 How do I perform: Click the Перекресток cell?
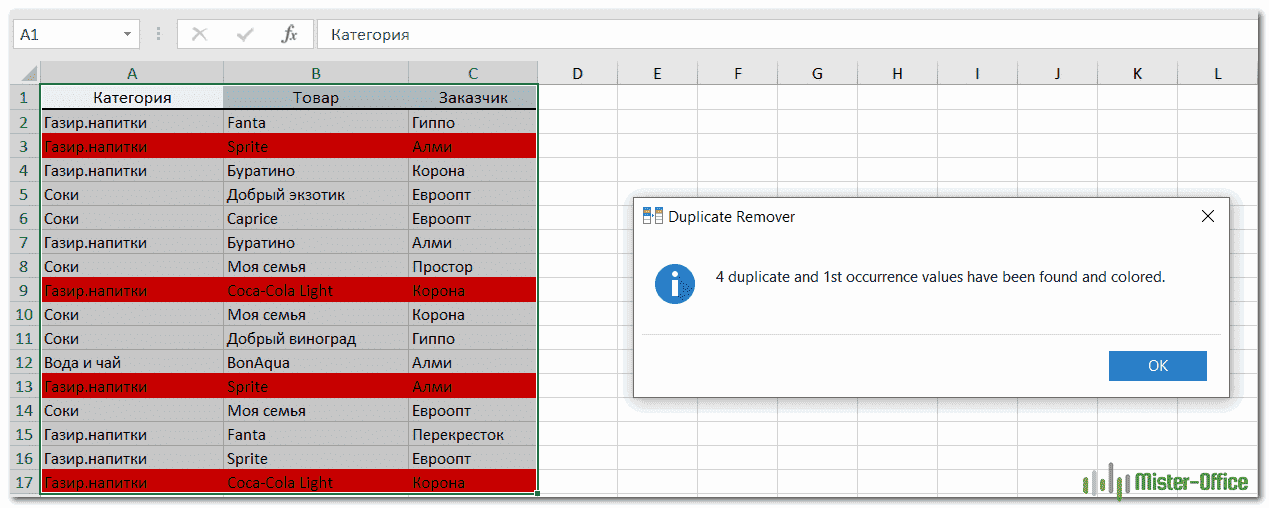point(472,435)
